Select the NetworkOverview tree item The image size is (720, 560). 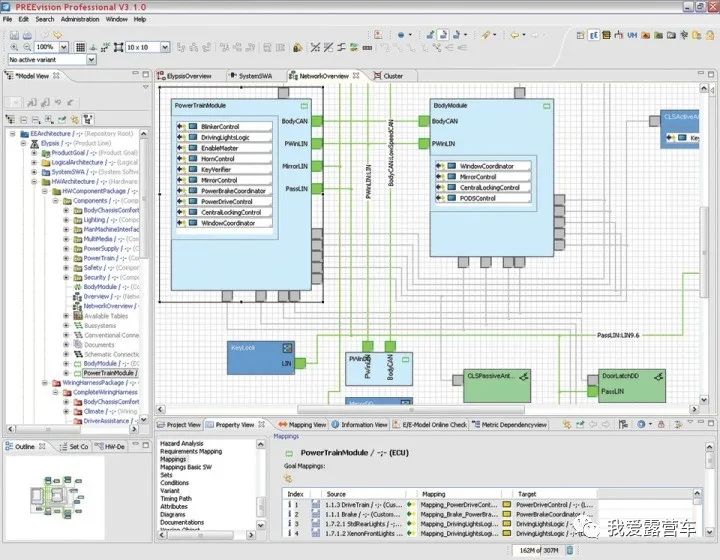[105, 306]
